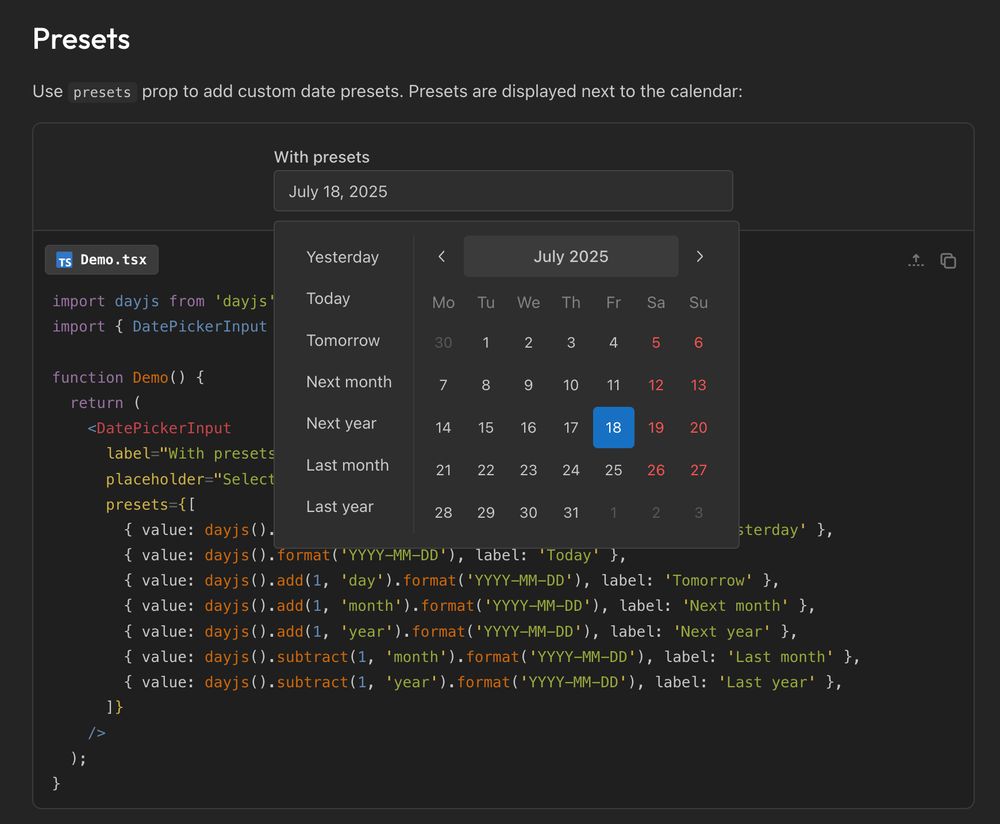Pick day 23 in the calendar
Viewport: 1000px width, 824px height.
click(x=528, y=470)
